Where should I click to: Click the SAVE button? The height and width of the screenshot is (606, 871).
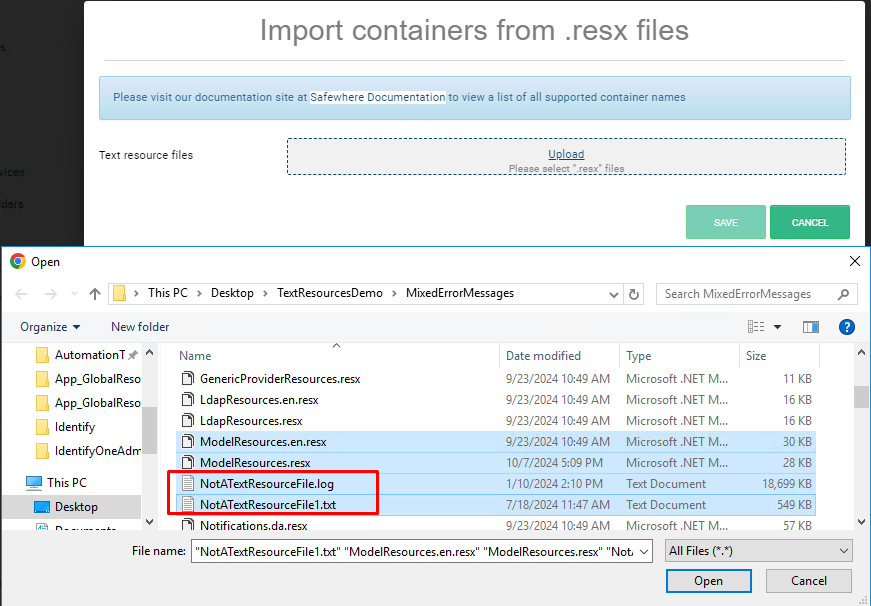coord(725,221)
